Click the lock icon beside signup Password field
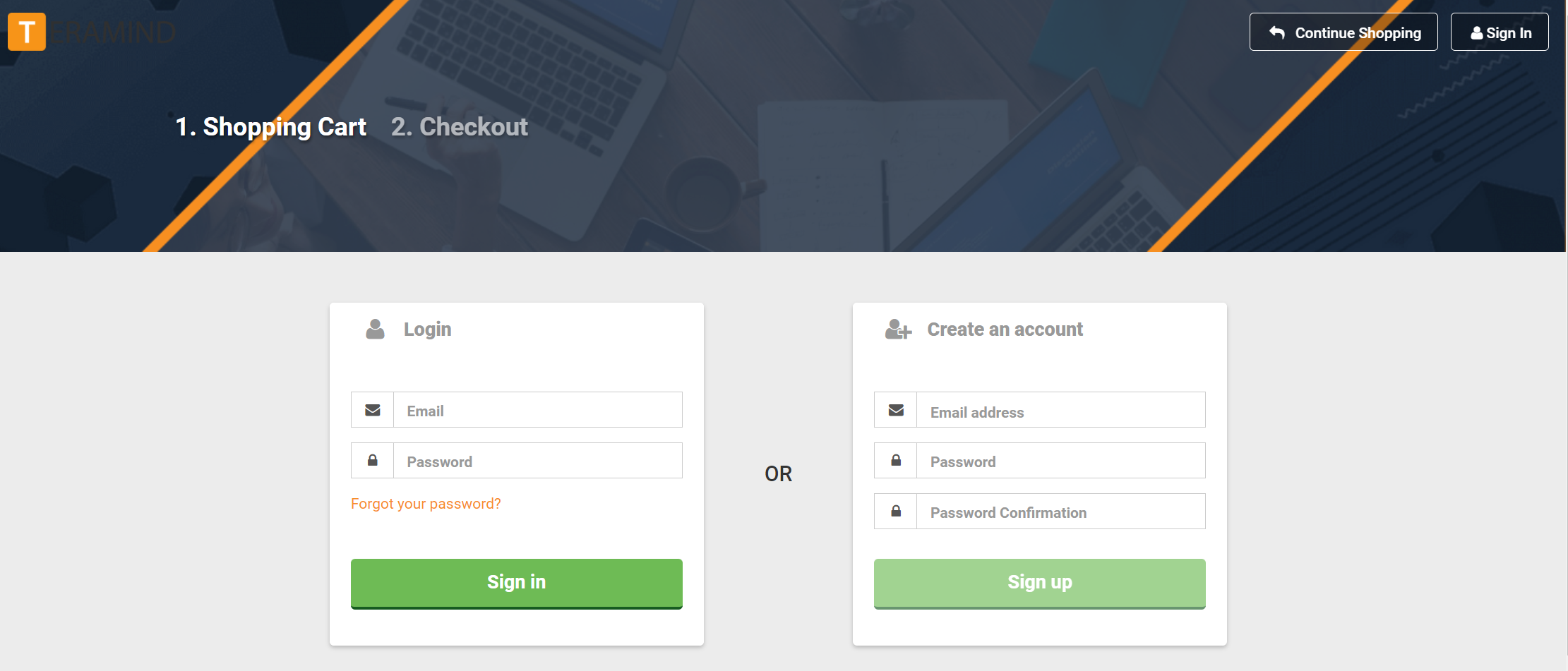1568x671 pixels. (896, 461)
